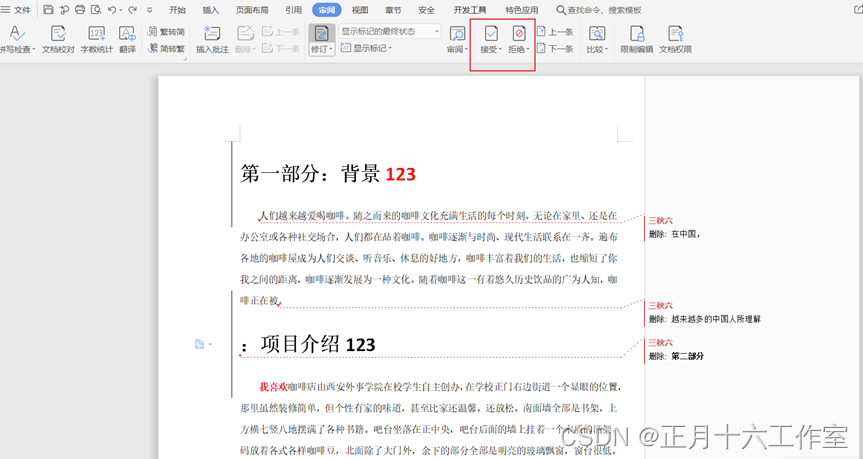
Task: Click the paste options icon beside 项目介绍
Action: click(199, 344)
